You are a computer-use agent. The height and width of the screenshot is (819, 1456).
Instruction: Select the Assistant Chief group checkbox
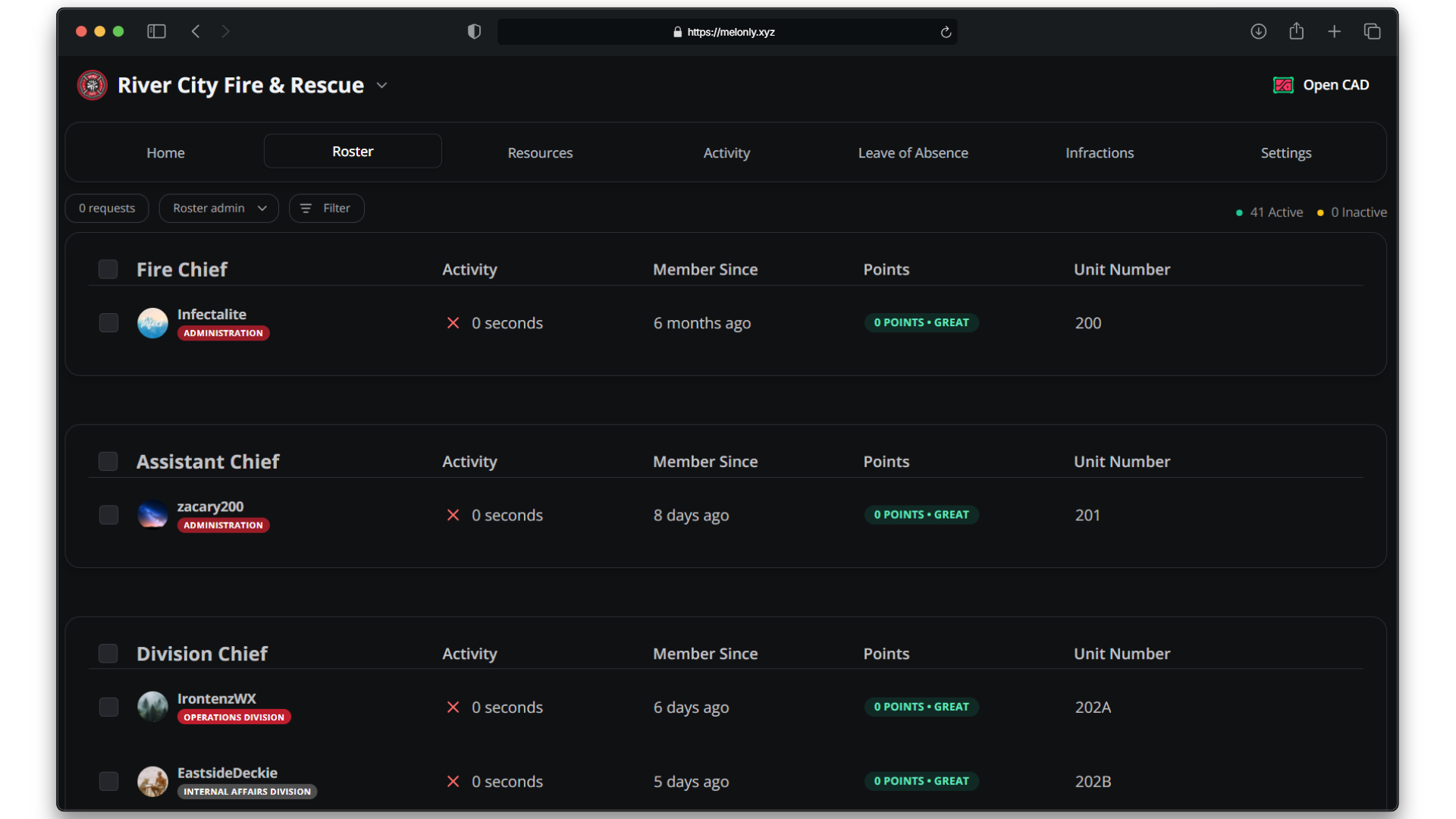(x=108, y=461)
